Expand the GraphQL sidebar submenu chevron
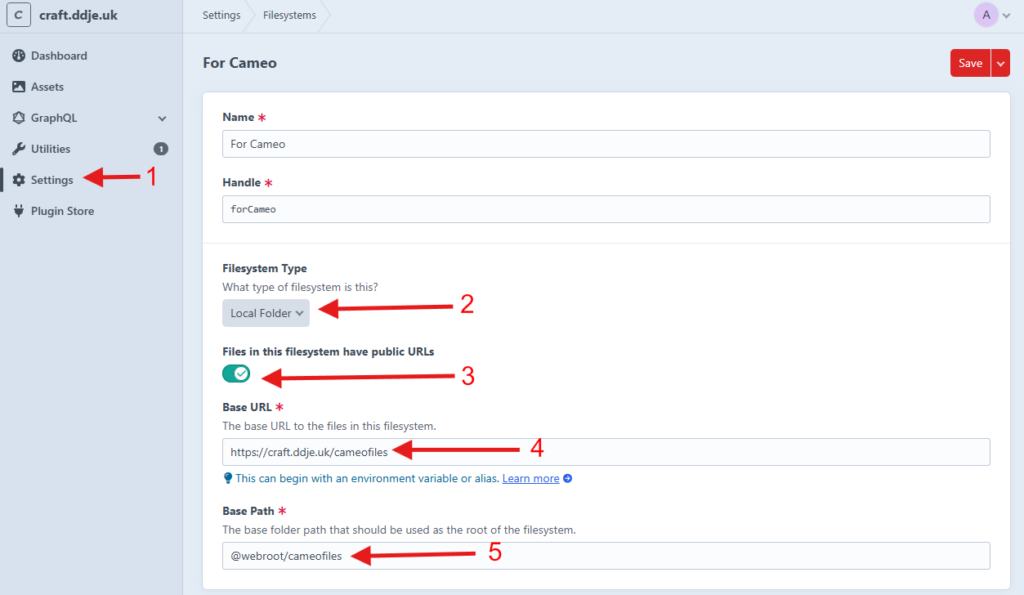This screenshot has width=1024, height=595. click(162, 118)
